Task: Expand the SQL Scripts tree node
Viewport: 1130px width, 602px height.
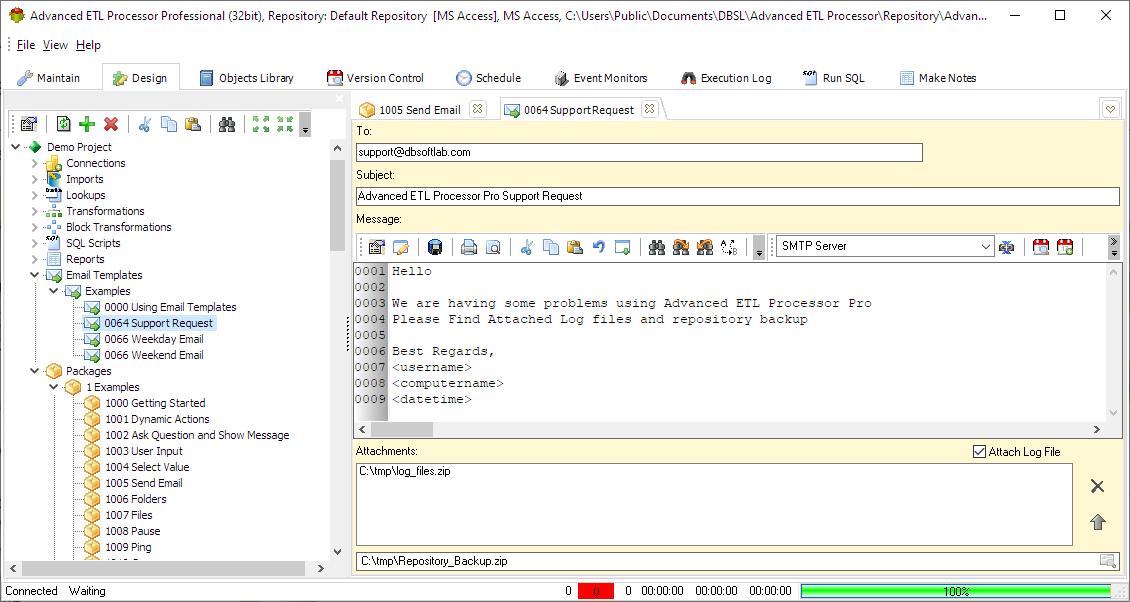Action: [34, 243]
